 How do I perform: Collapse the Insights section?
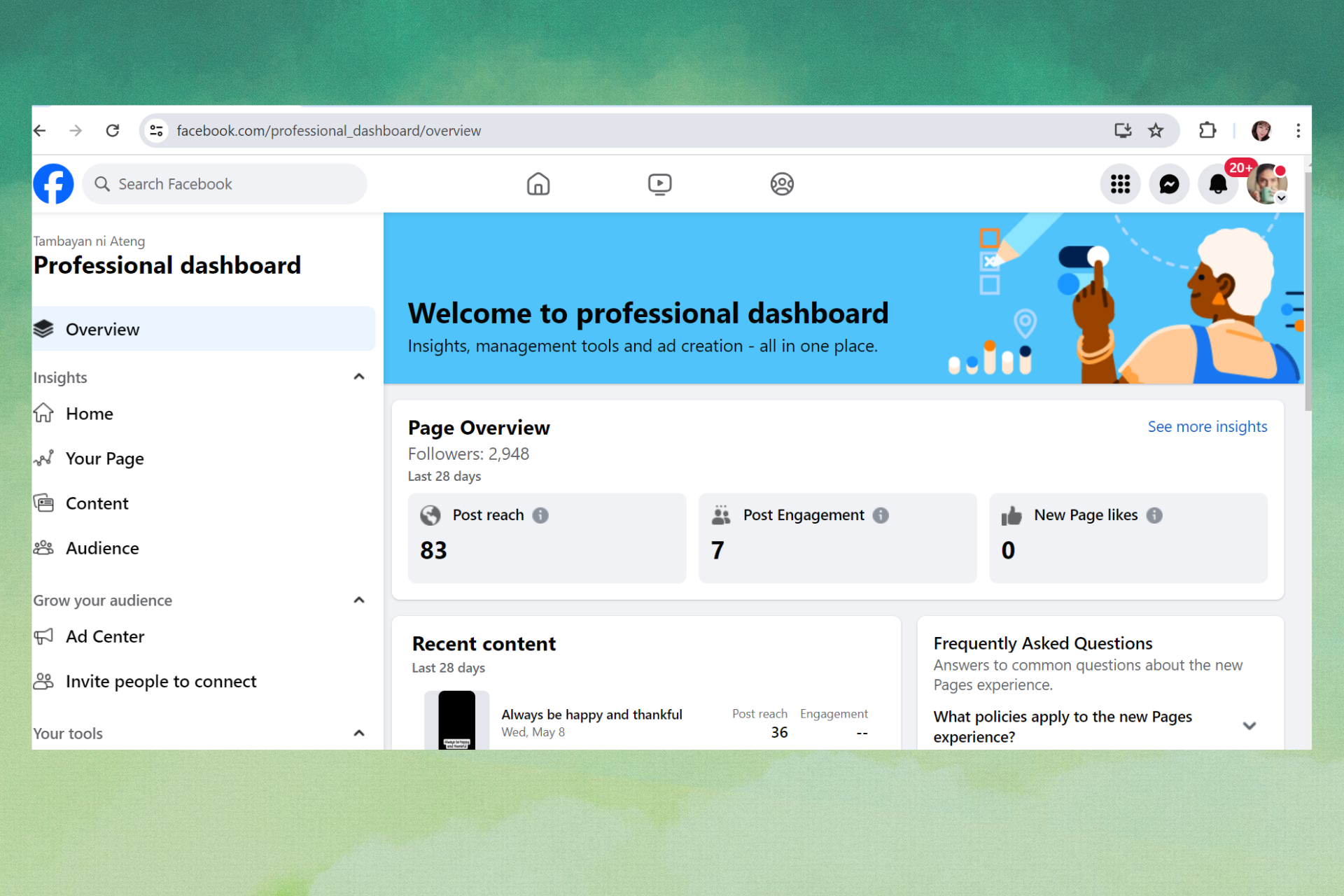(359, 377)
